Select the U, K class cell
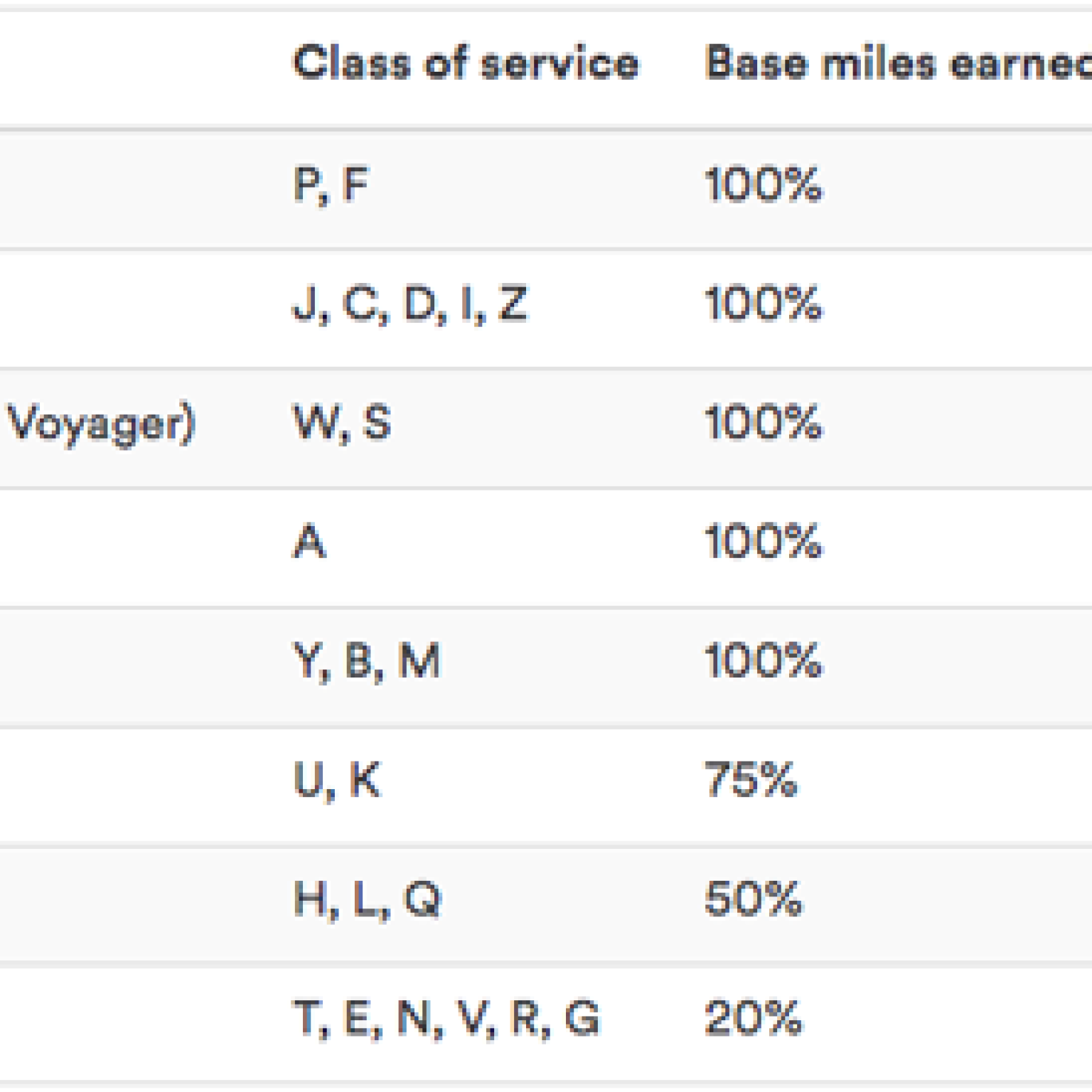This screenshot has width=1092, height=1092. [x=337, y=780]
